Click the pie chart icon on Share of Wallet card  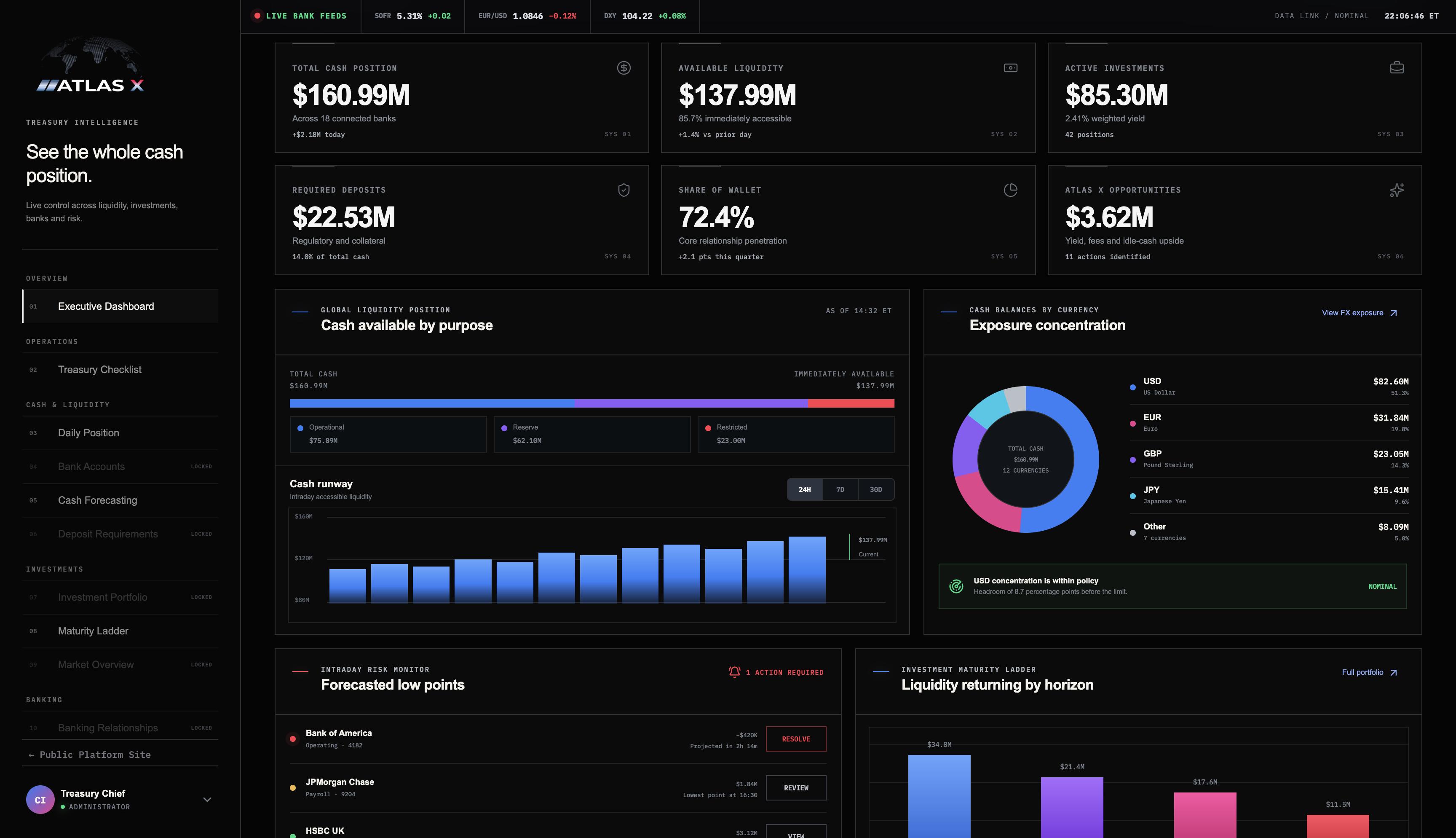click(x=1010, y=190)
